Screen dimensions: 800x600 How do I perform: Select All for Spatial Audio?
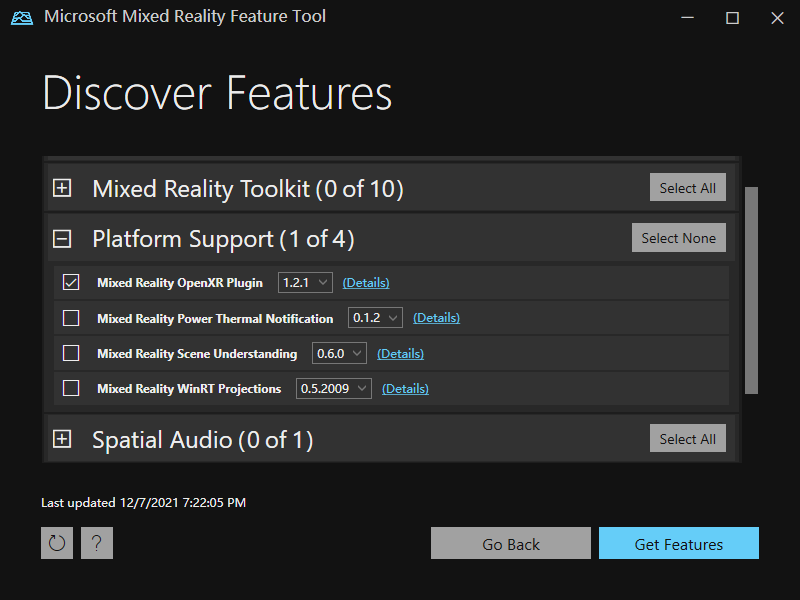pos(687,438)
